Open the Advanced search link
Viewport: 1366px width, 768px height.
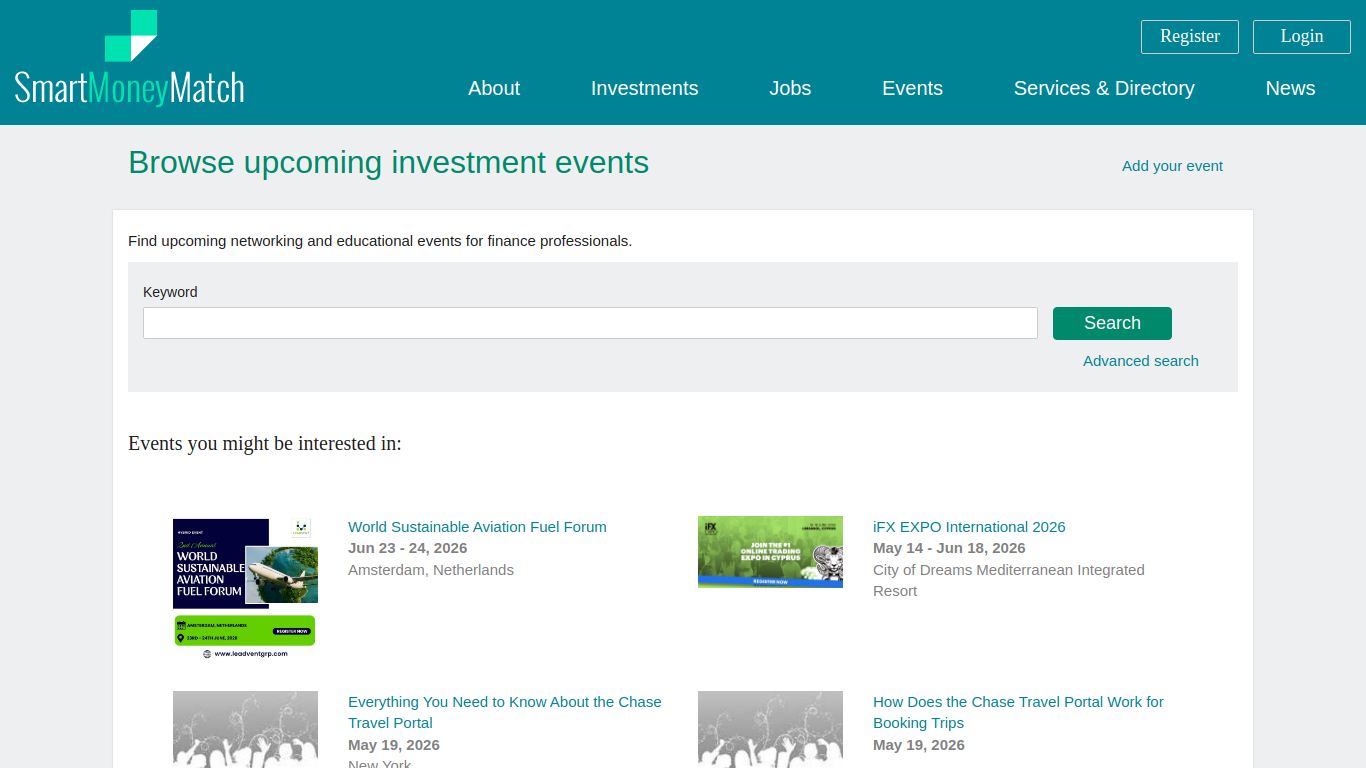[x=1141, y=361]
